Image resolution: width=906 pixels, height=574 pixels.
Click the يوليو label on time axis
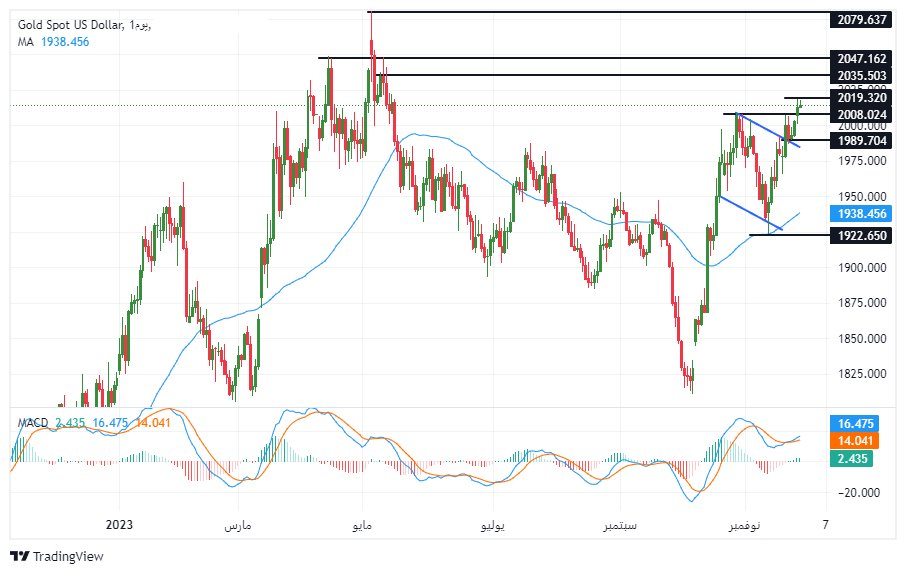[493, 525]
